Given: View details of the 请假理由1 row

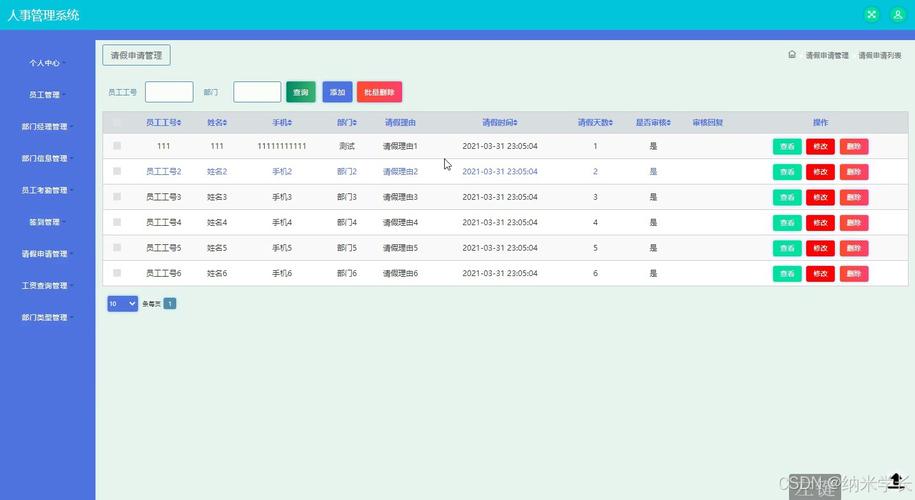Looking at the screenshot, I should 787,146.
